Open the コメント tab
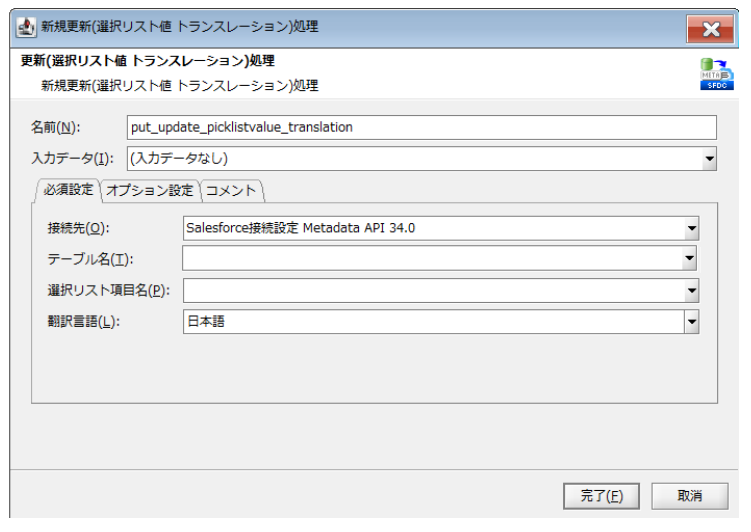 pos(231,190)
